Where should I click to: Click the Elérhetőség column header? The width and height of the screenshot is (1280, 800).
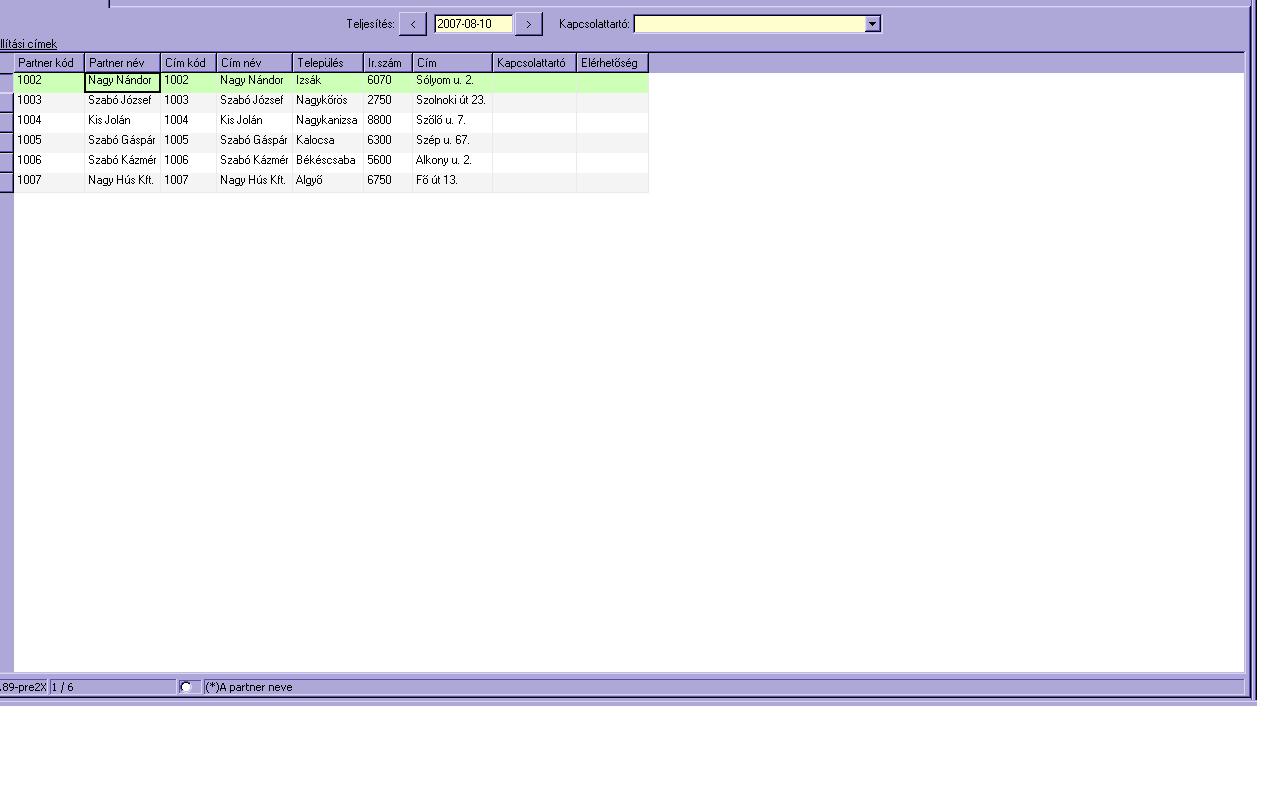coord(612,63)
